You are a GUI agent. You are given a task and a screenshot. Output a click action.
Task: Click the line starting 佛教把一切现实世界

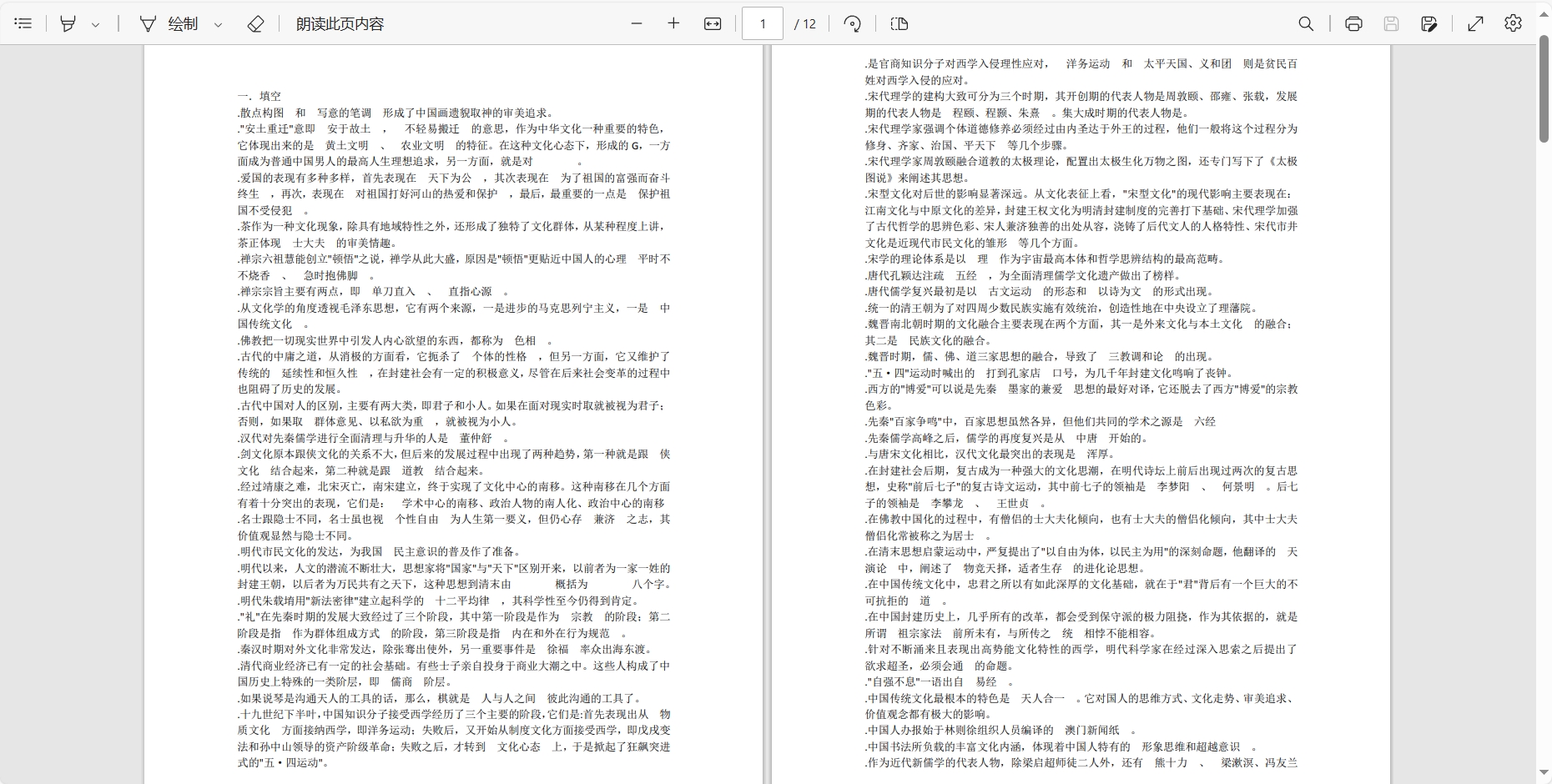[396, 340]
